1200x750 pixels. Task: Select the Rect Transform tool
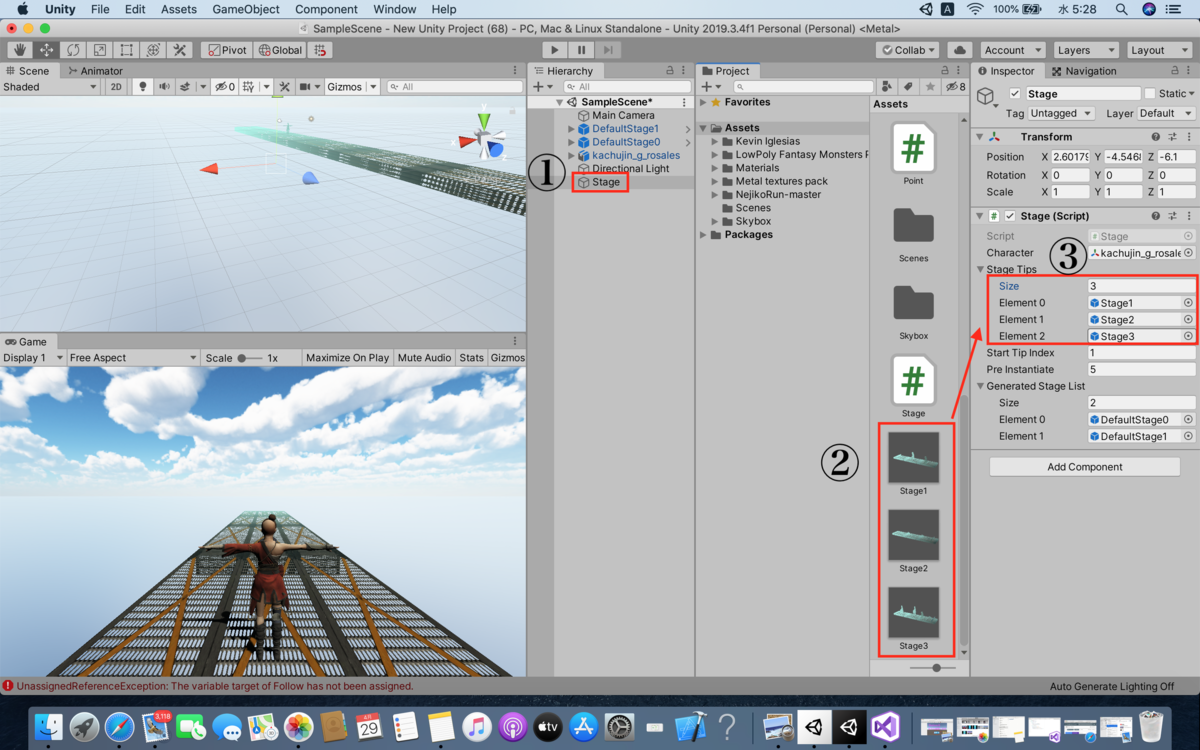tap(127, 50)
